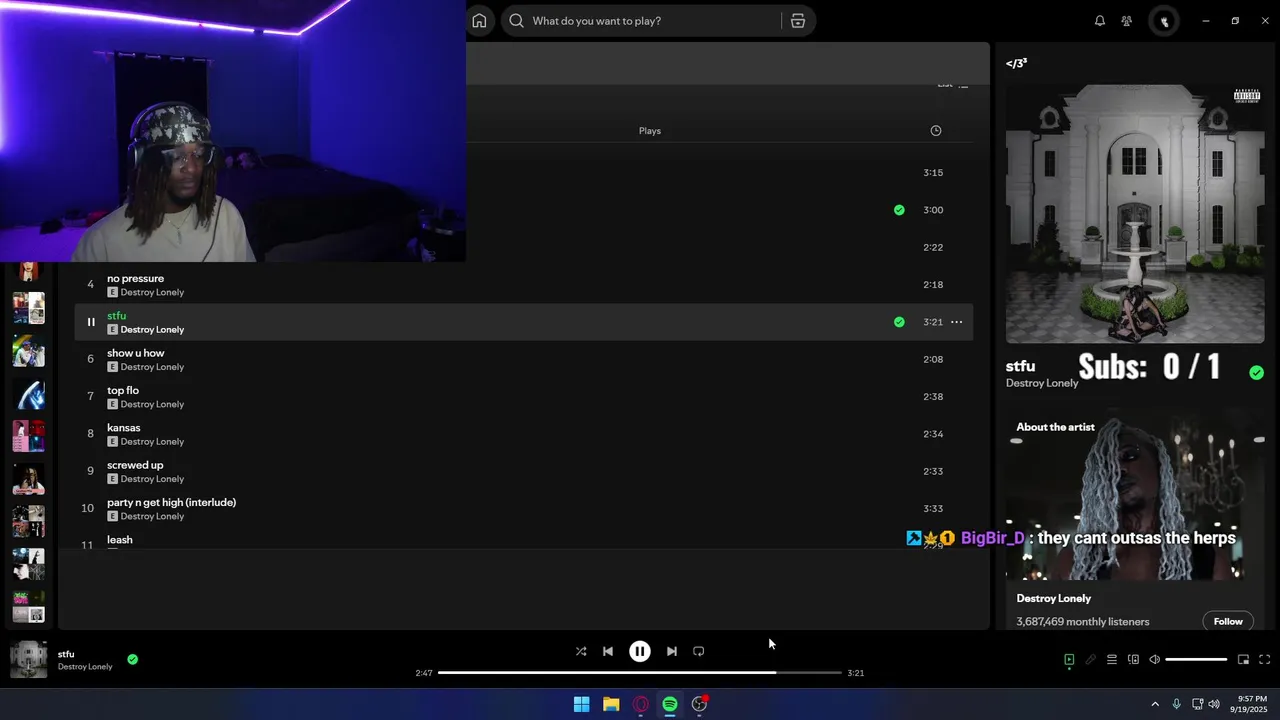Open Opera GX browser from taskbar
Viewport: 1280px width, 720px height.
coord(641,704)
